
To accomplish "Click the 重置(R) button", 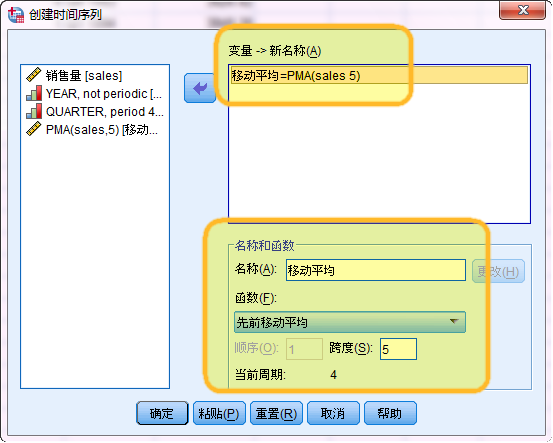I will (276, 413).
